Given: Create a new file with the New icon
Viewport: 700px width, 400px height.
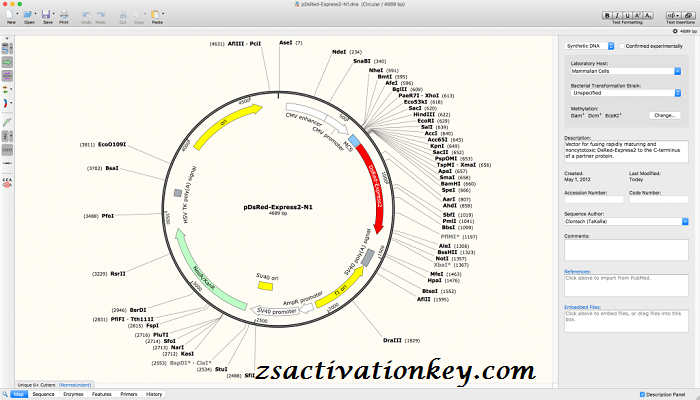Looking at the screenshot, I should tap(10, 15).
